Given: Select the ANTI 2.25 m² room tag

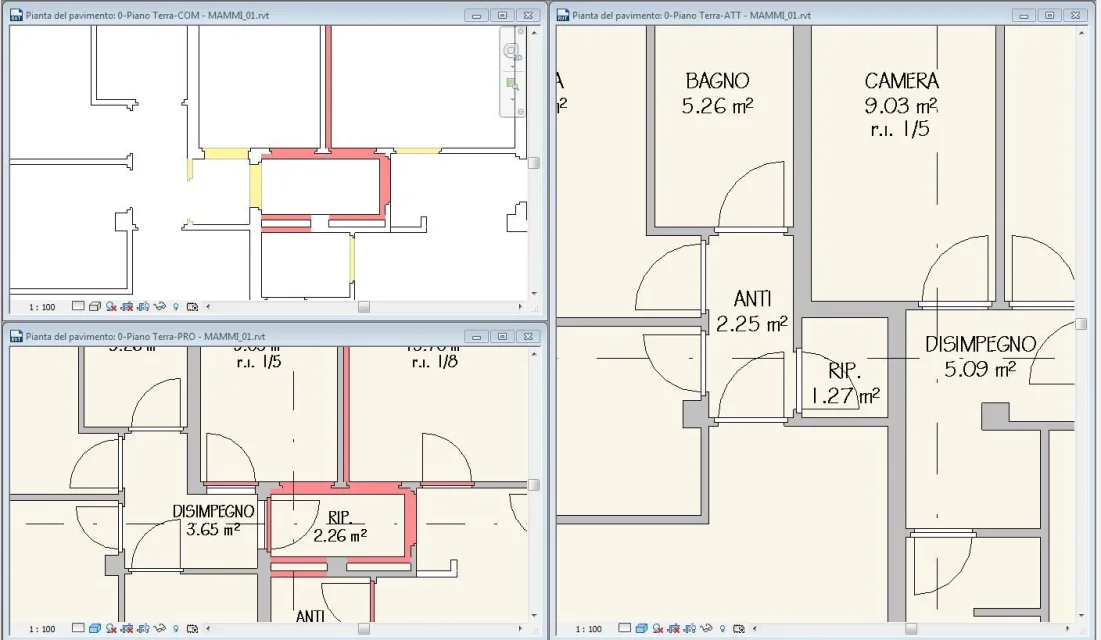Looking at the screenshot, I should click(x=751, y=311).
